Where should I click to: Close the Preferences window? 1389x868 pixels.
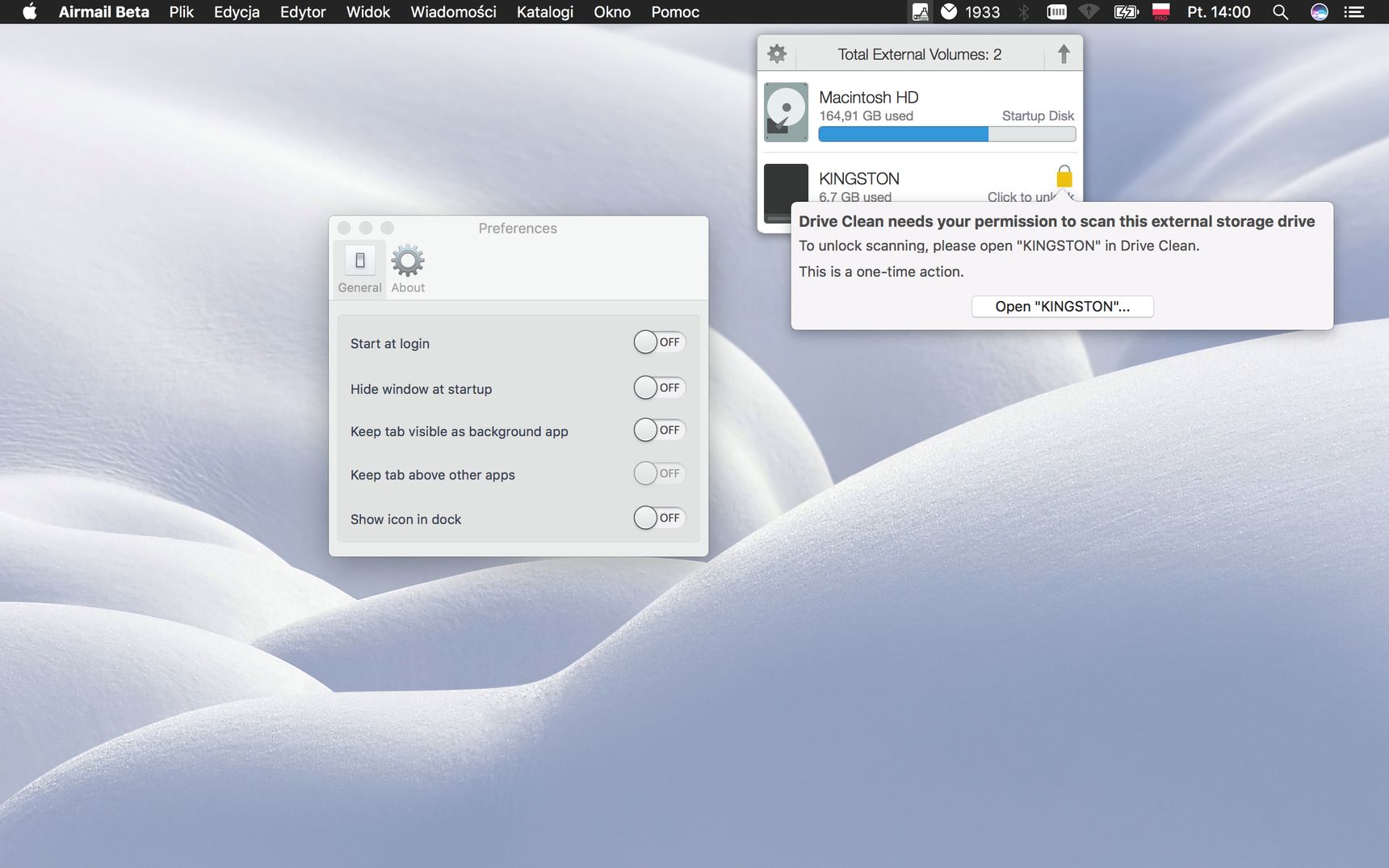pos(344,229)
